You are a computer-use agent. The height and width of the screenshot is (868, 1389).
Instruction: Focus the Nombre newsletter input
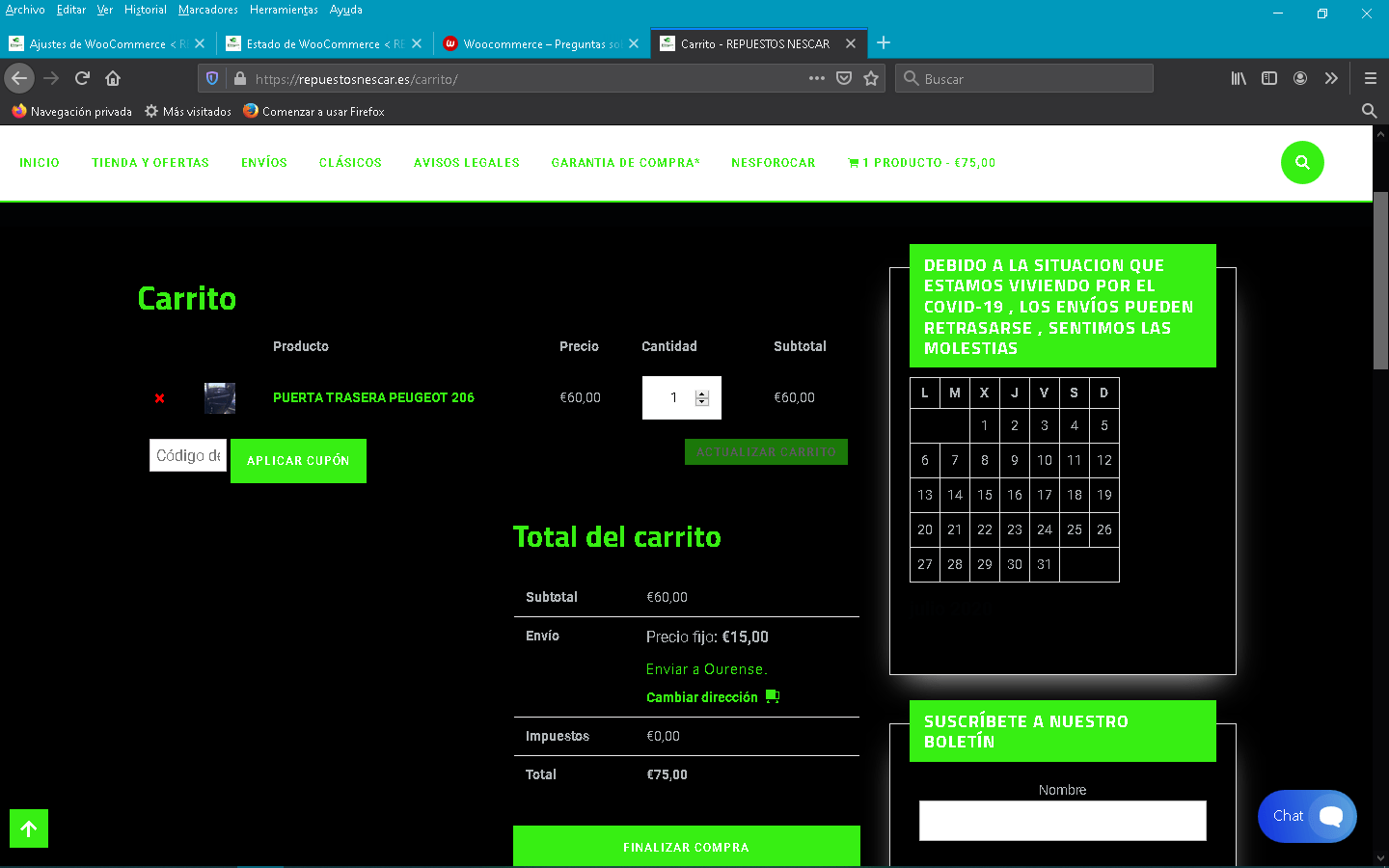[x=1063, y=821]
